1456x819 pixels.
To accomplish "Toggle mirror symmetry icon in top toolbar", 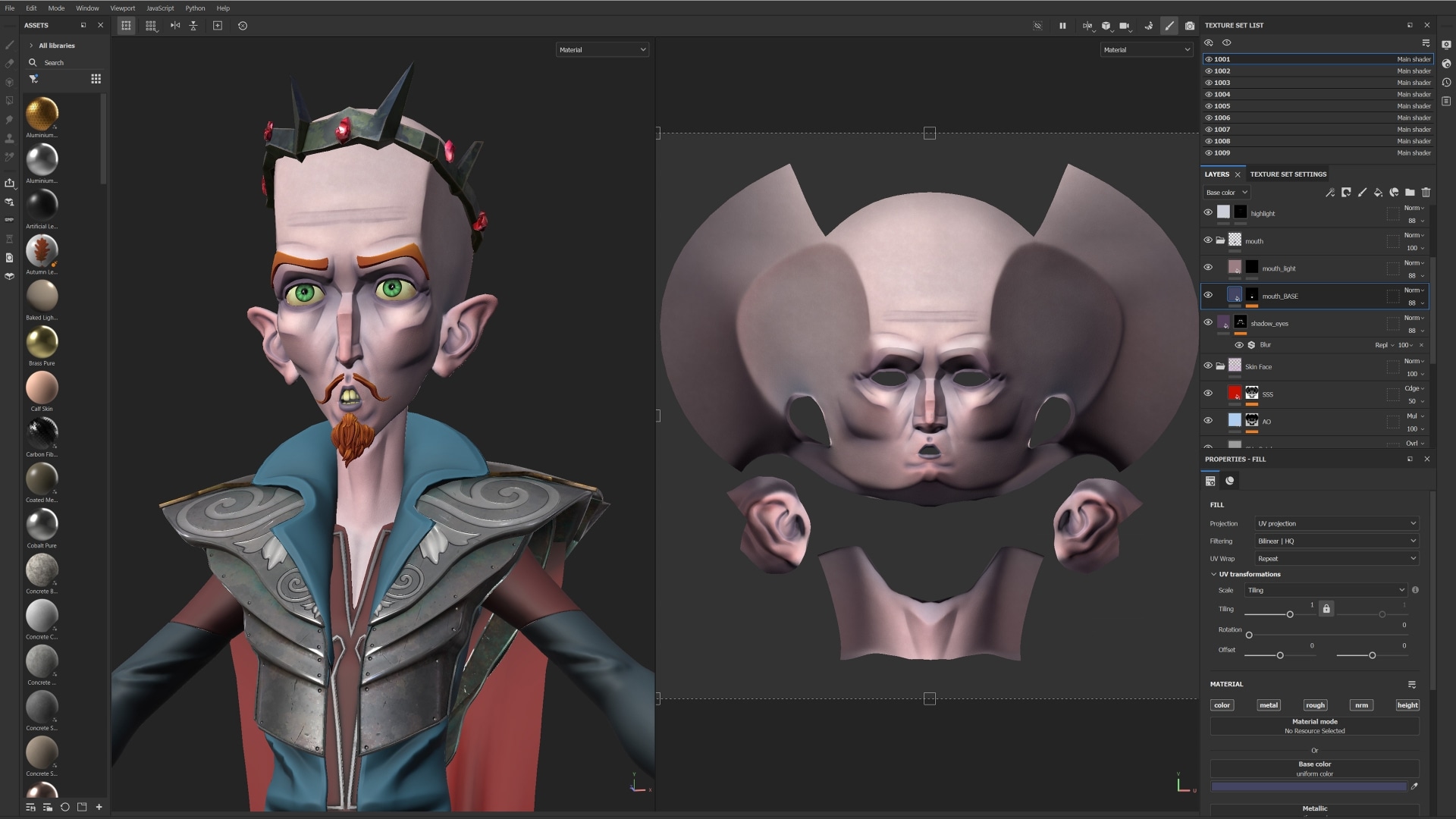I will pyautogui.click(x=175, y=26).
